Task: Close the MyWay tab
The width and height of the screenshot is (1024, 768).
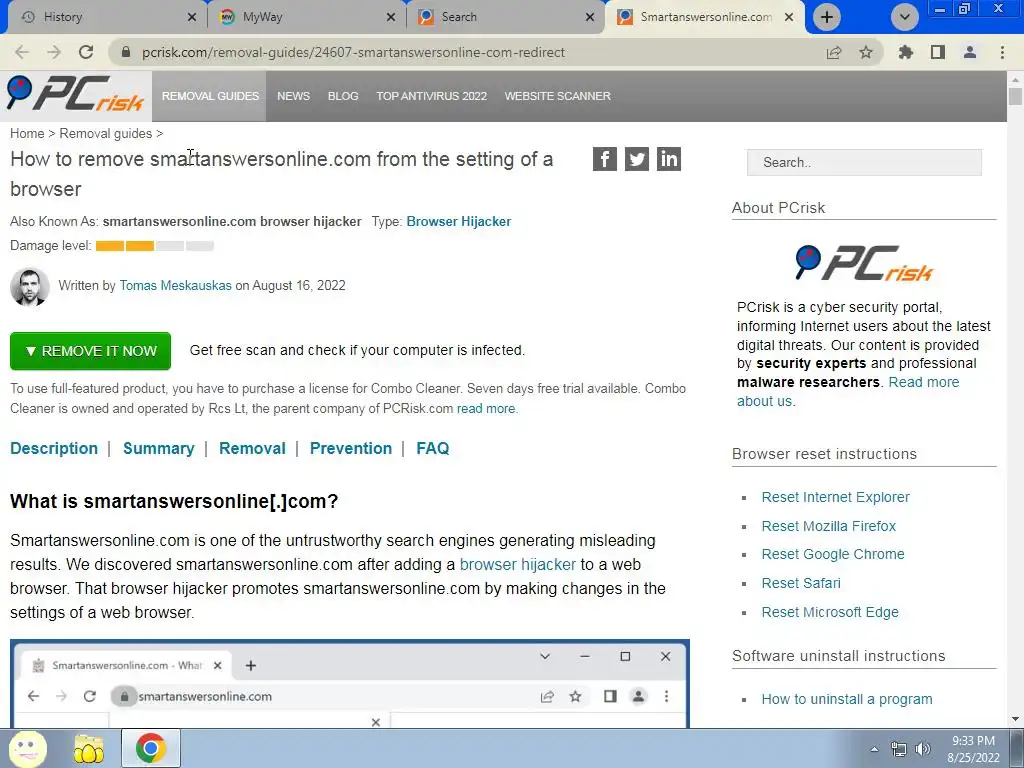Action: (x=391, y=17)
